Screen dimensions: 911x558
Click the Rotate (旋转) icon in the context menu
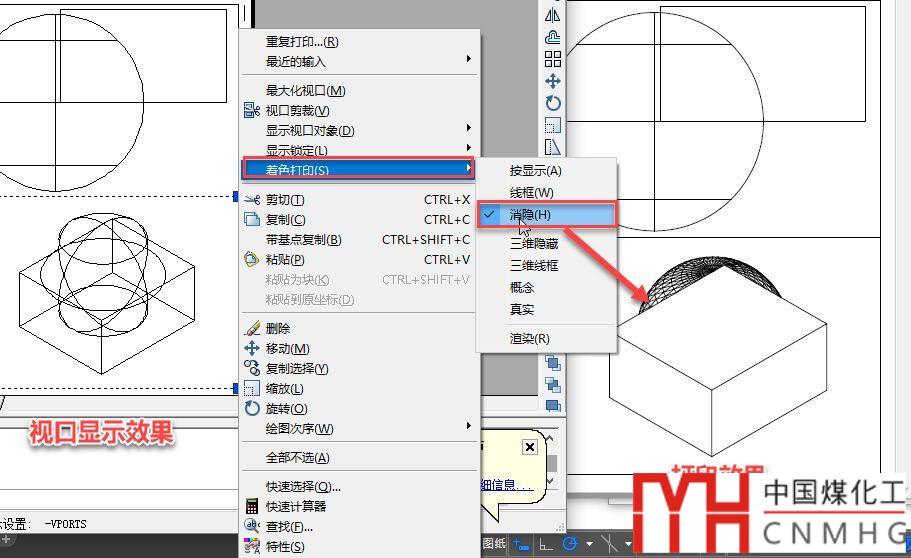pyautogui.click(x=252, y=408)
